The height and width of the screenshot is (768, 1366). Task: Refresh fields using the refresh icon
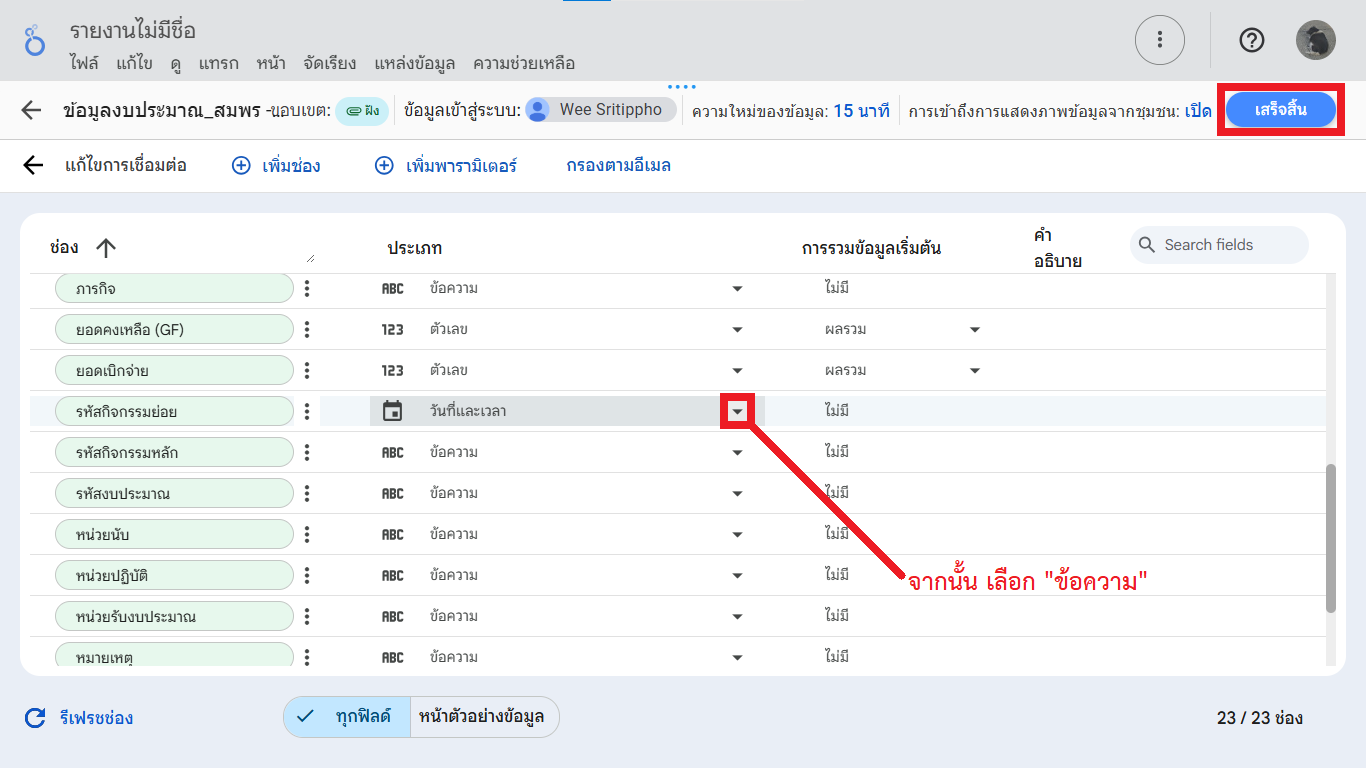(35, 717)
